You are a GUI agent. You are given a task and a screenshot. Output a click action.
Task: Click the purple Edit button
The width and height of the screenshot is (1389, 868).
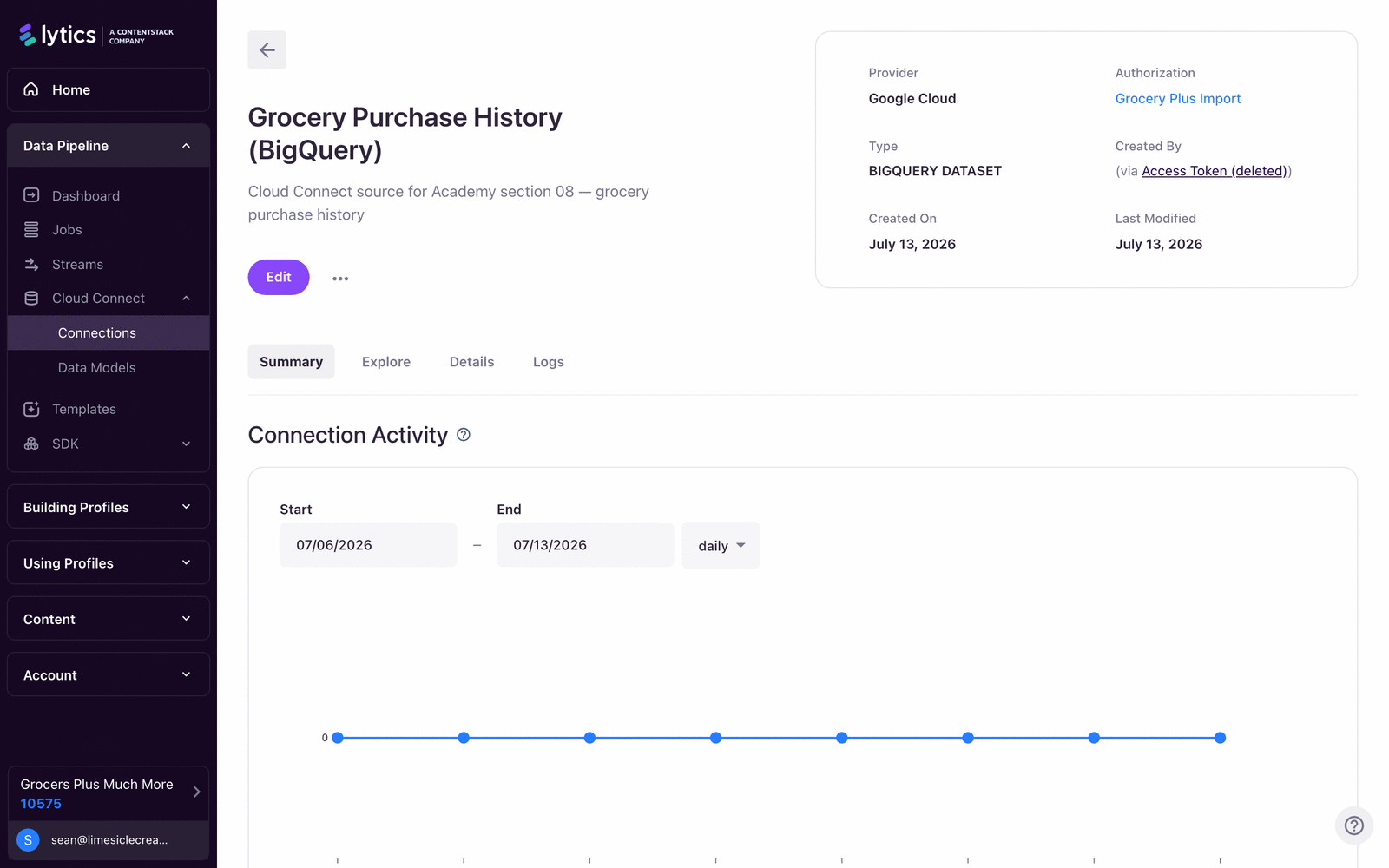click(x=279, y=277)
